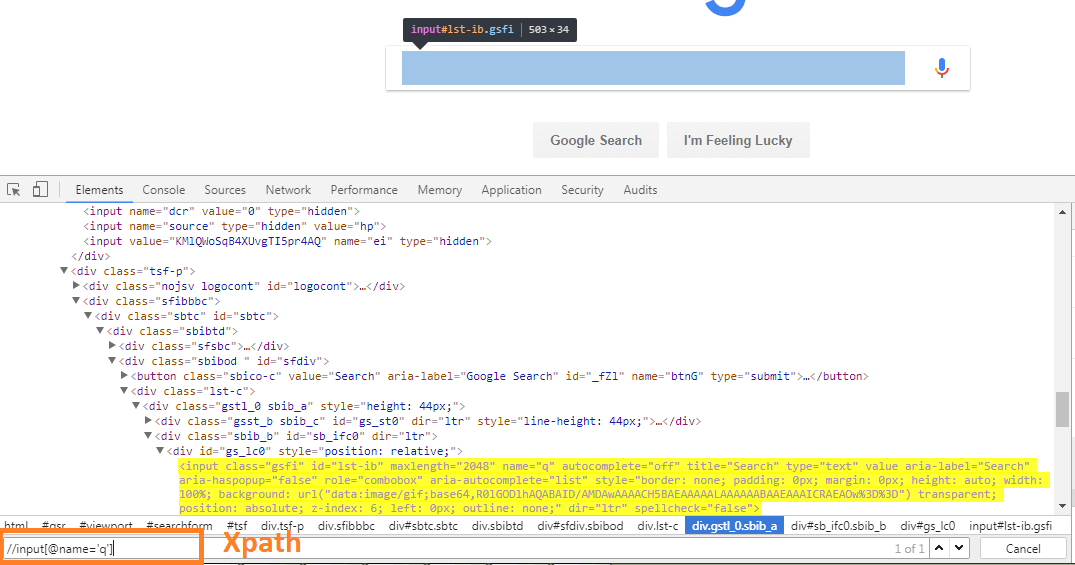Collapse the div id sbtc node
This screenshot has height=565, width=1075.
(88, 315)
